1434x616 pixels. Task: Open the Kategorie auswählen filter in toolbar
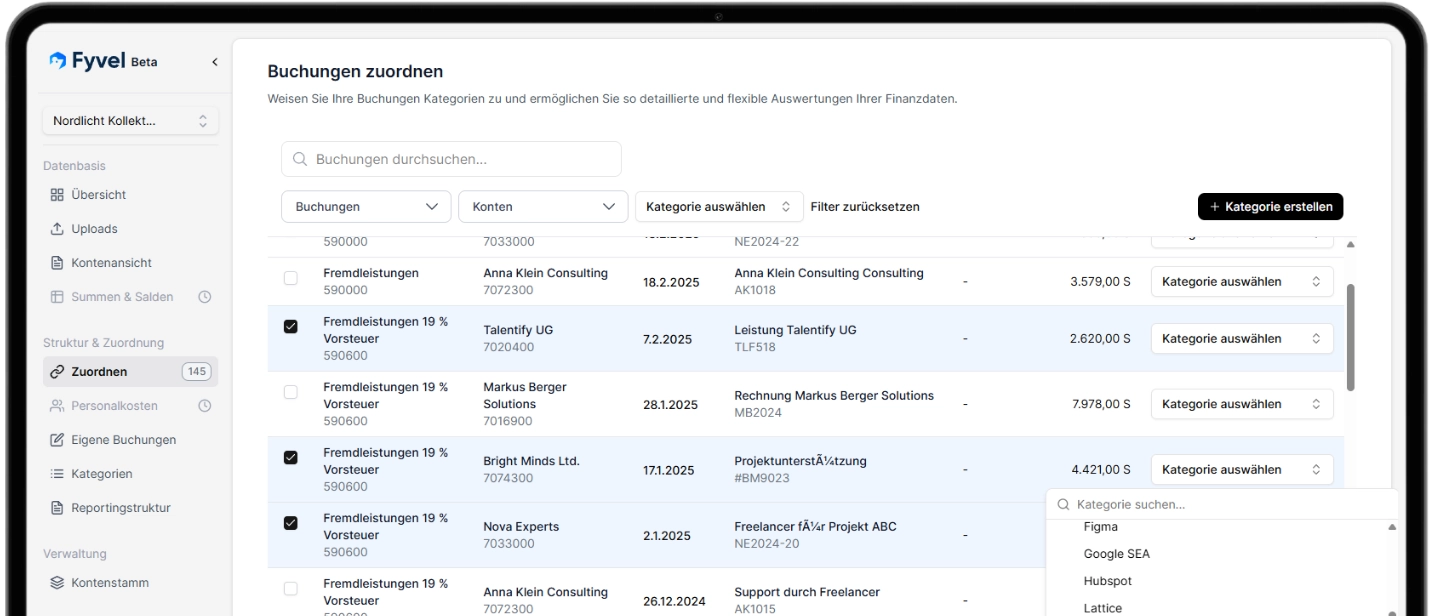719,207
